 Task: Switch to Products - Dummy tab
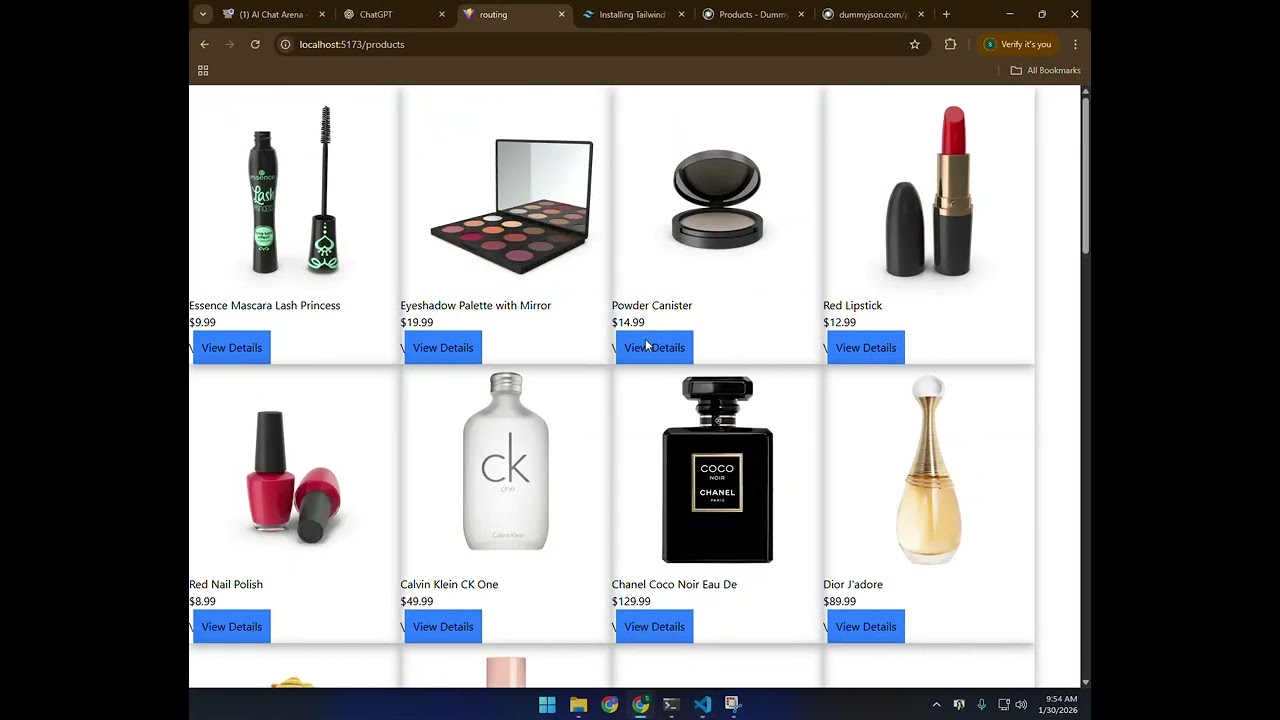click(750, 14)
